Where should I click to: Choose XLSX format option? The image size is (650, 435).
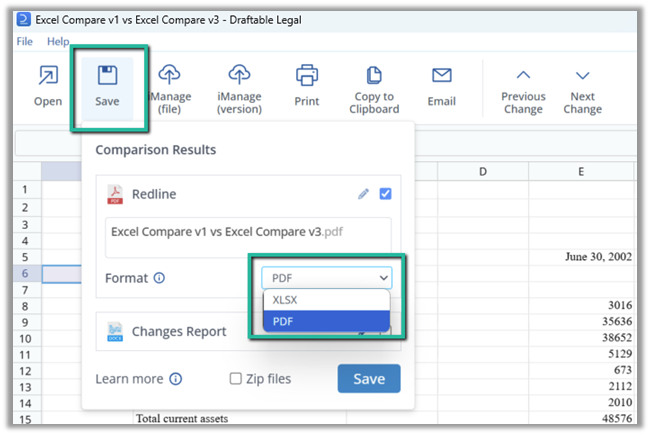click(x=327, y=300)
